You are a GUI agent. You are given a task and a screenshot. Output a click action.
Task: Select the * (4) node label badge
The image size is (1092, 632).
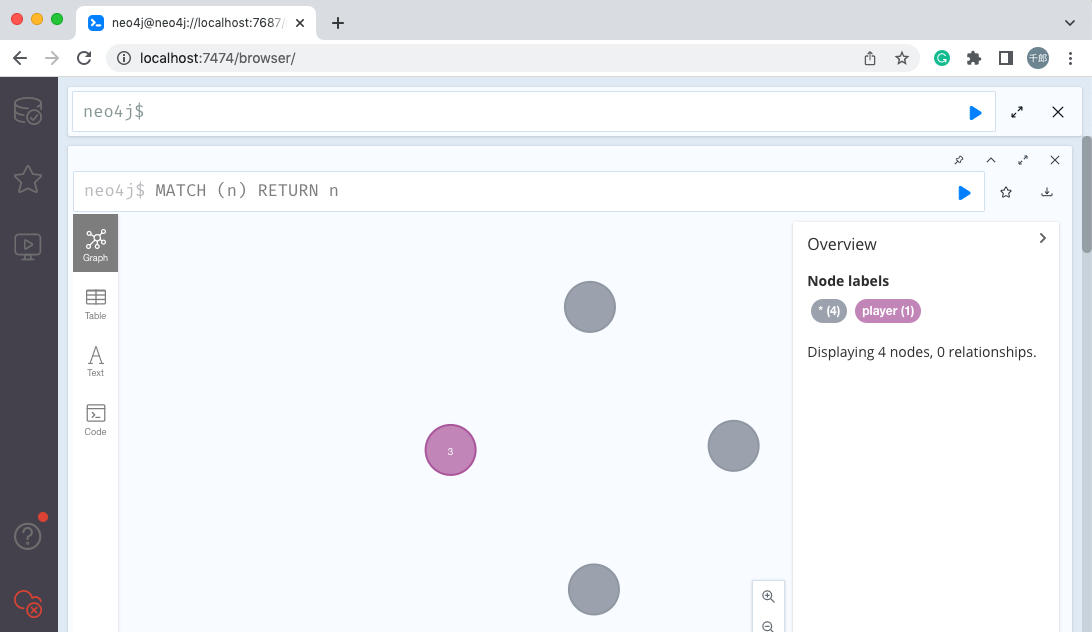click(x=829, y=311)
